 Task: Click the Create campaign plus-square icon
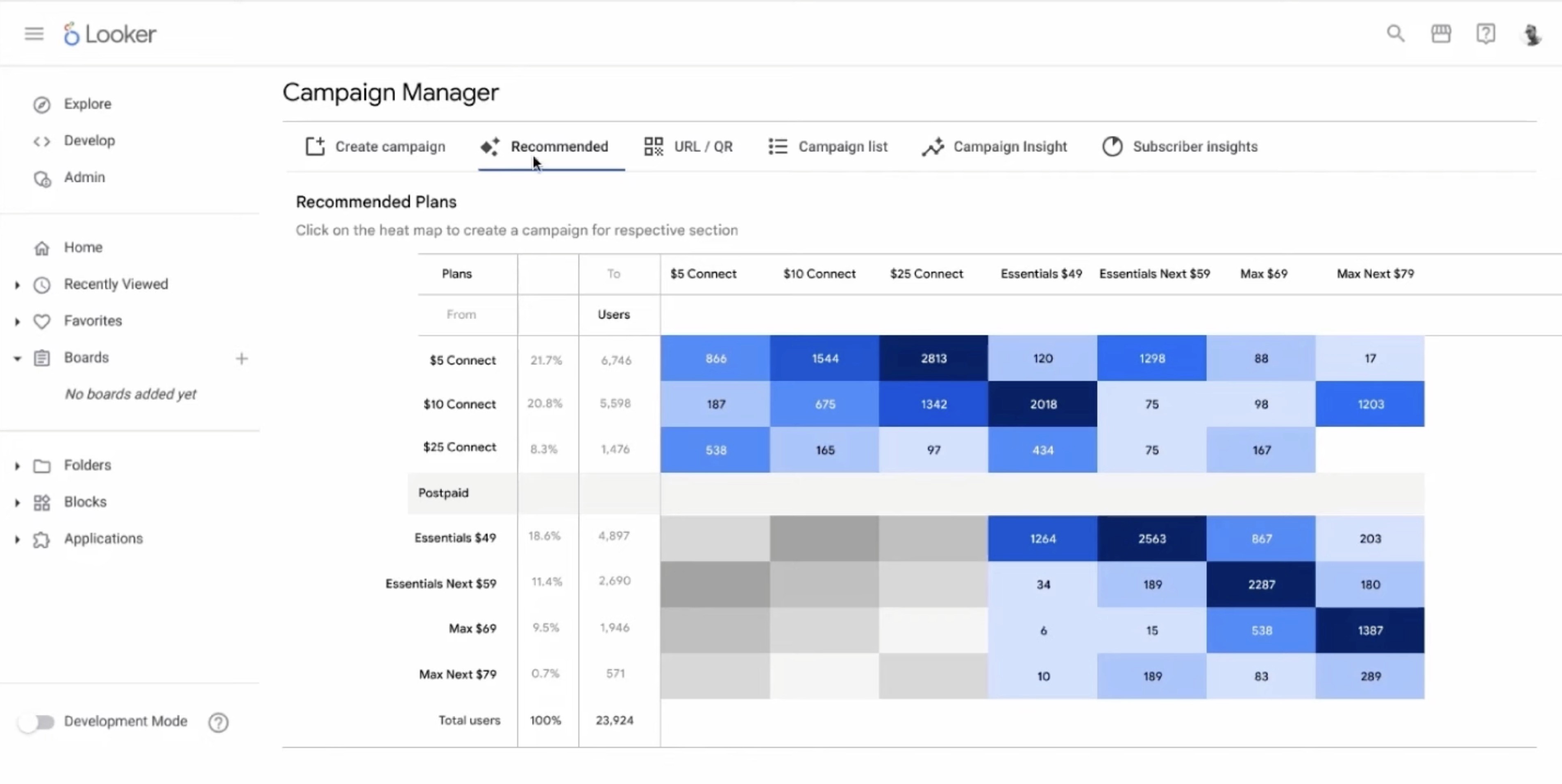point(315,146)
